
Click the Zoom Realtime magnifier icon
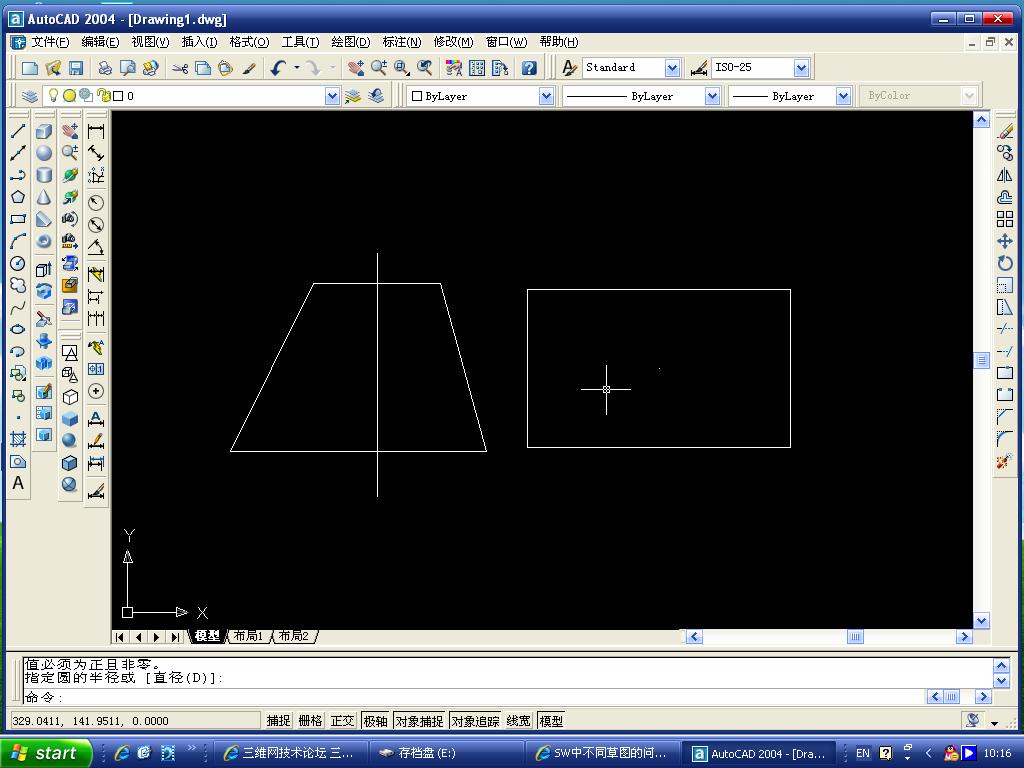(x=379, y=68)
